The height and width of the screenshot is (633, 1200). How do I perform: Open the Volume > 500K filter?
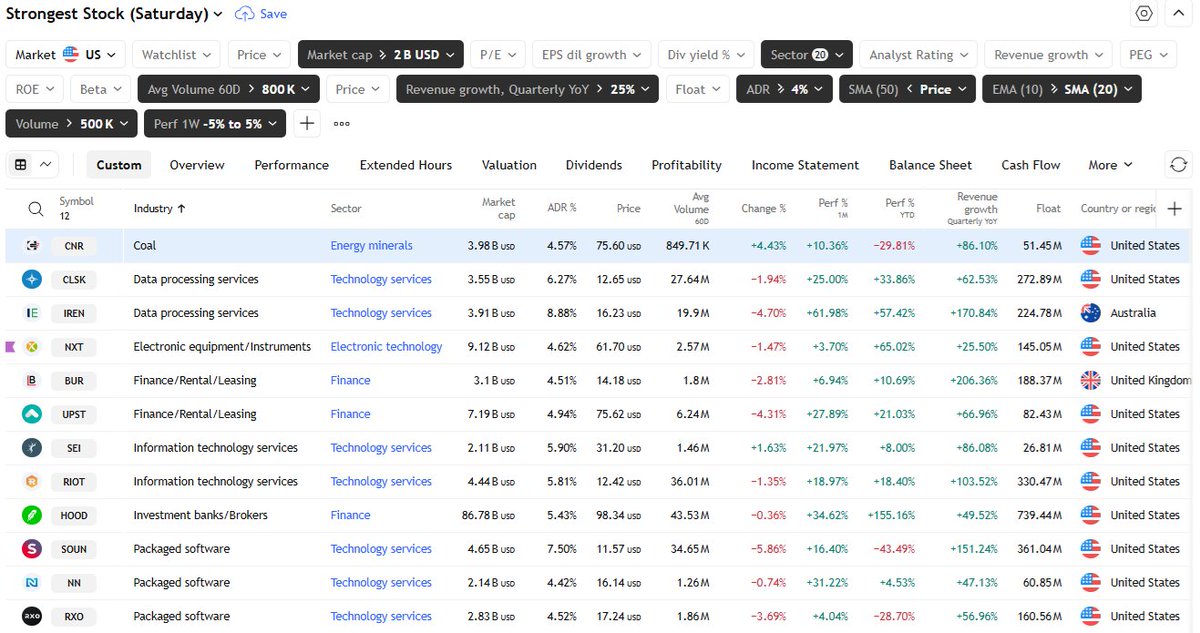point(72,124)
